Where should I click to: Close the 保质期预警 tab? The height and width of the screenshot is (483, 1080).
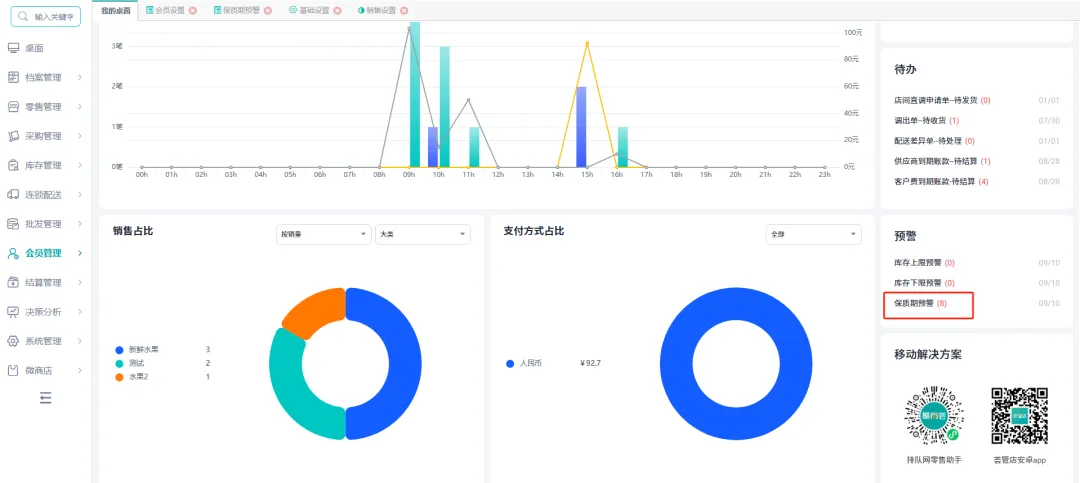(x=267, y=10)
